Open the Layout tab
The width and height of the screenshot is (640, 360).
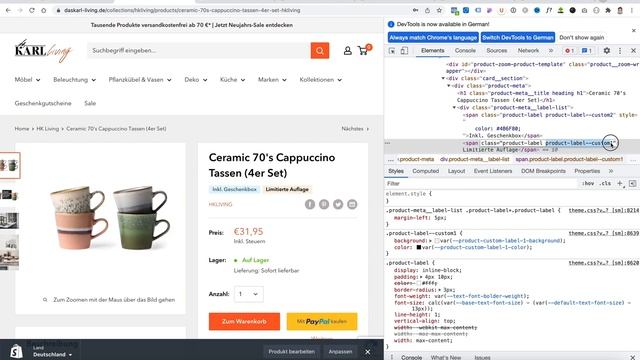456,171
